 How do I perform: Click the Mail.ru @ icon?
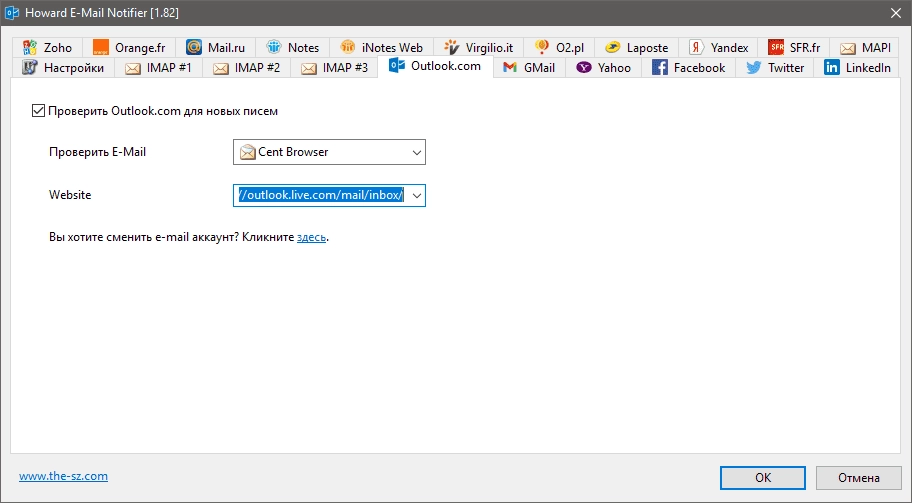tap(194, 47)
